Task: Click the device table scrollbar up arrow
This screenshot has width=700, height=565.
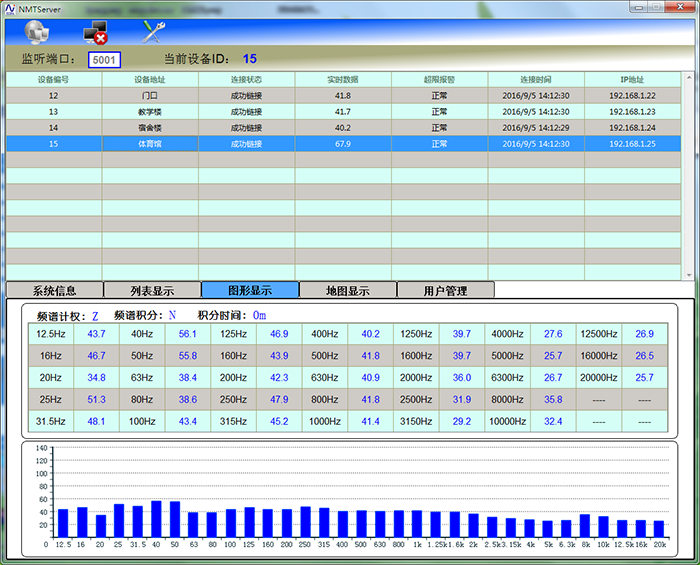Action: pos(687,78)
